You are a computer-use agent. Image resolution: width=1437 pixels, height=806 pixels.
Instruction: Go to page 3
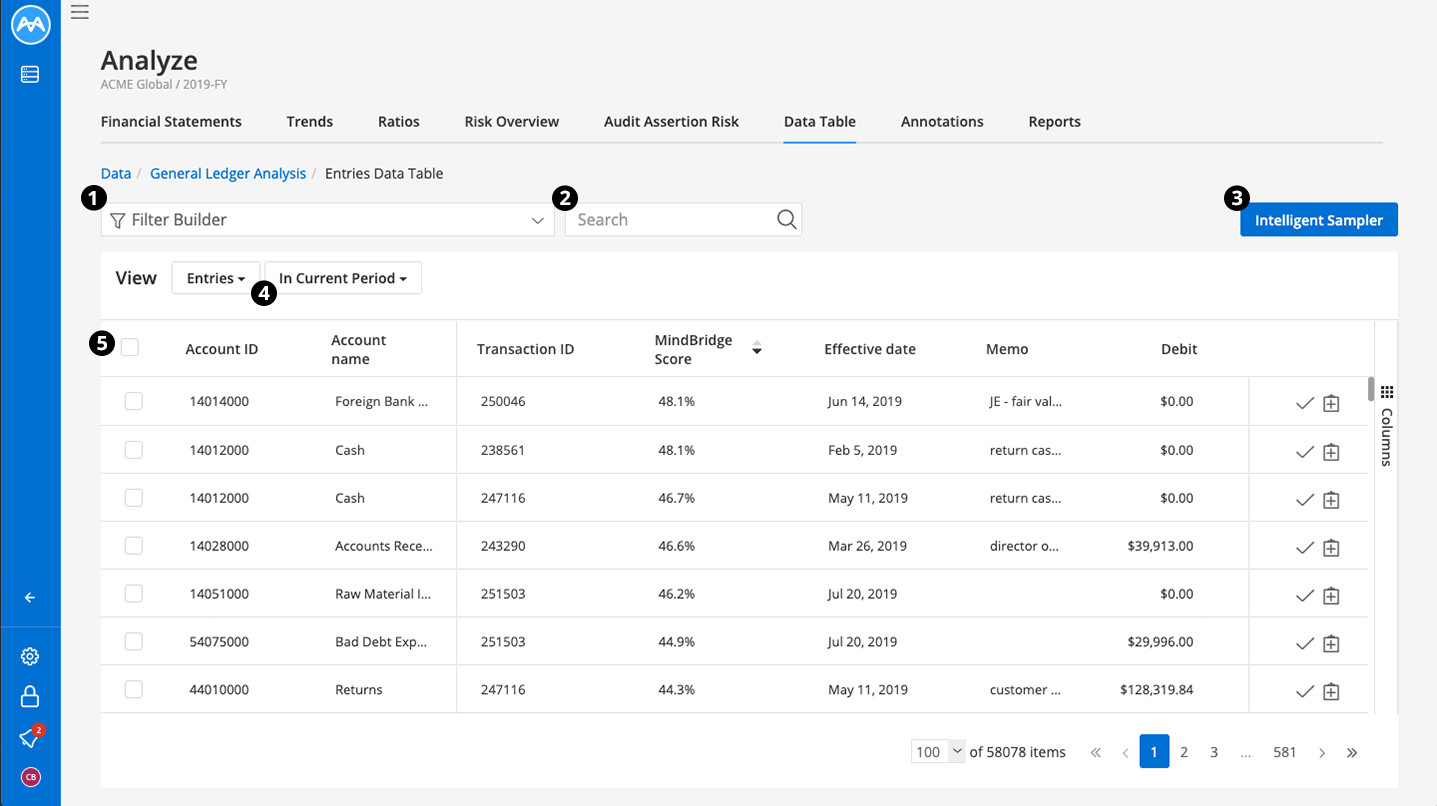coord(1214,752)
